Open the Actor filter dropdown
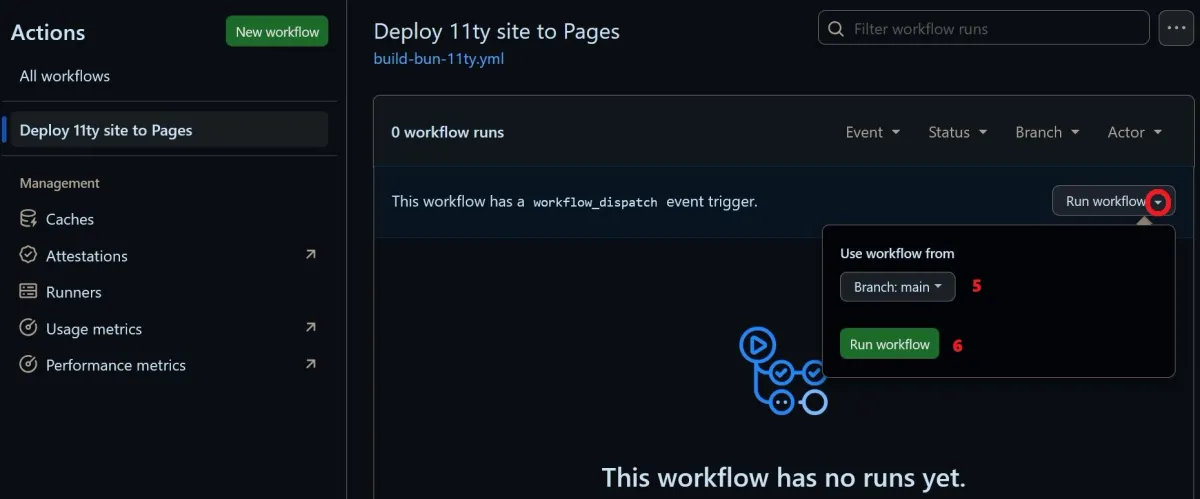The width and height of the screenshot is (1200, 499). (1134, 132)
